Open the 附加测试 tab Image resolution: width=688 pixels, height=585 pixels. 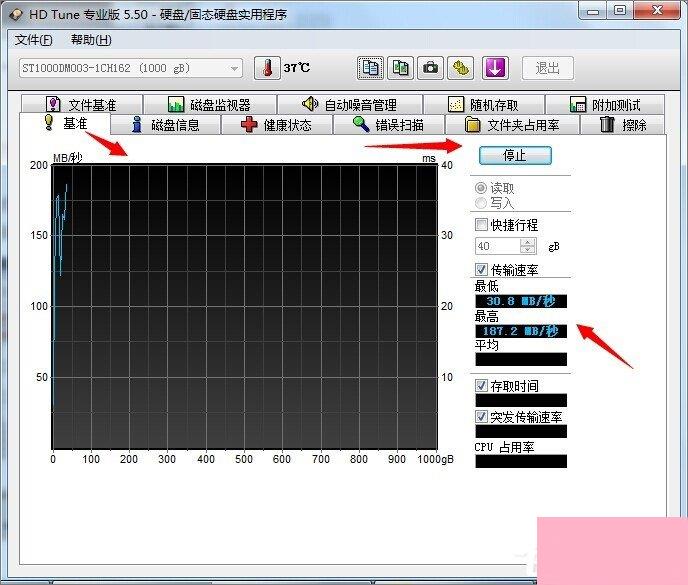coord(605,104)
